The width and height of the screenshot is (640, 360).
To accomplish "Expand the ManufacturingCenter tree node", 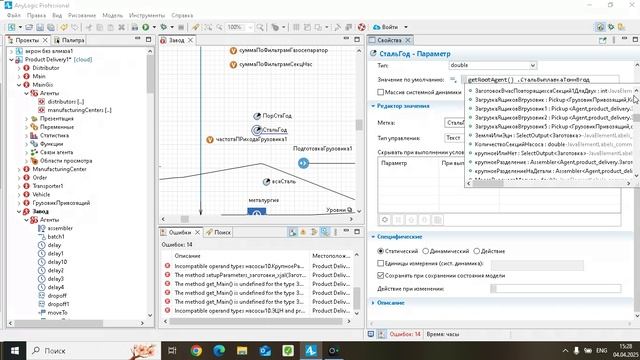I will (x=19, y=169).
